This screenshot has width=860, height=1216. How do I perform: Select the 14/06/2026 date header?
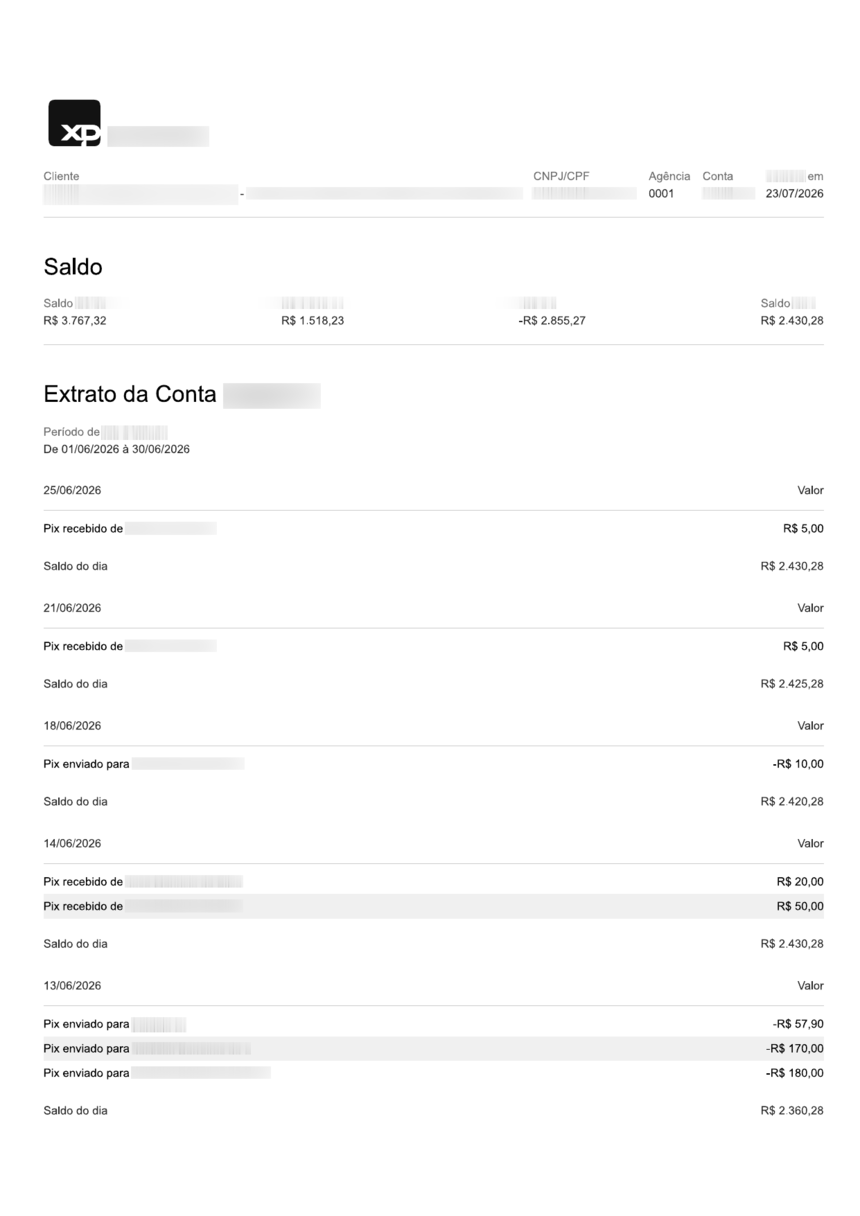[72, 843]
